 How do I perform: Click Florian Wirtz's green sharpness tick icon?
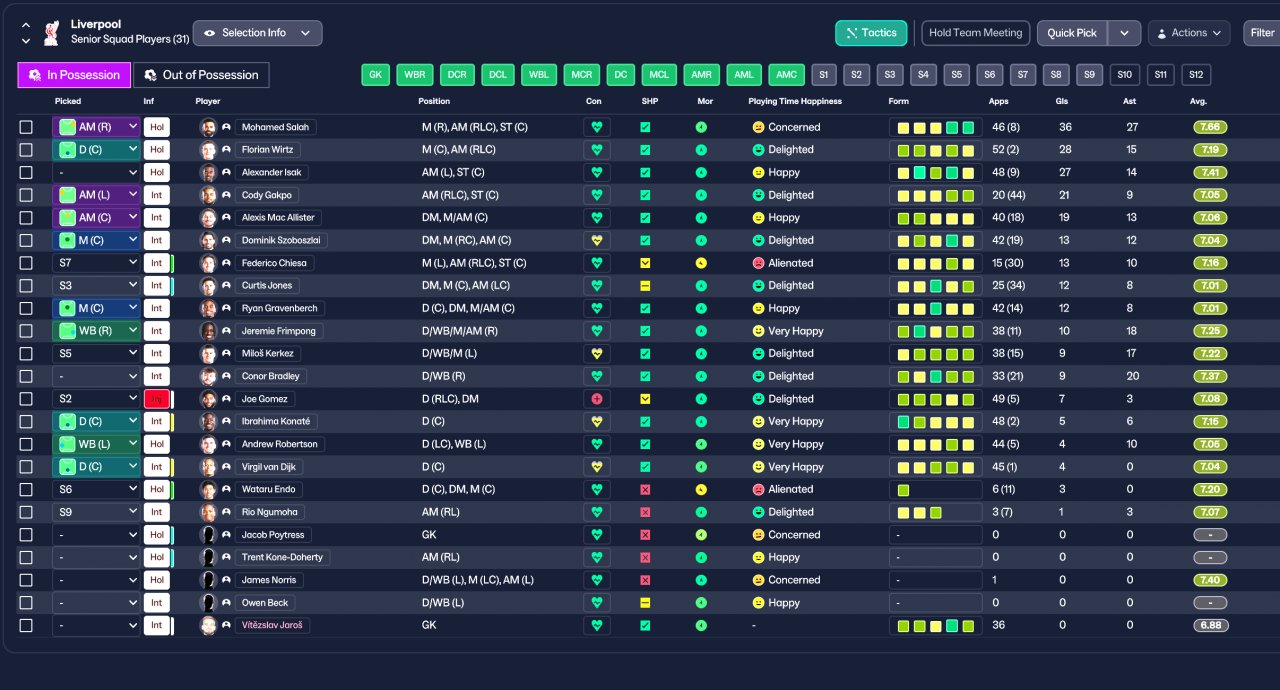645,150
